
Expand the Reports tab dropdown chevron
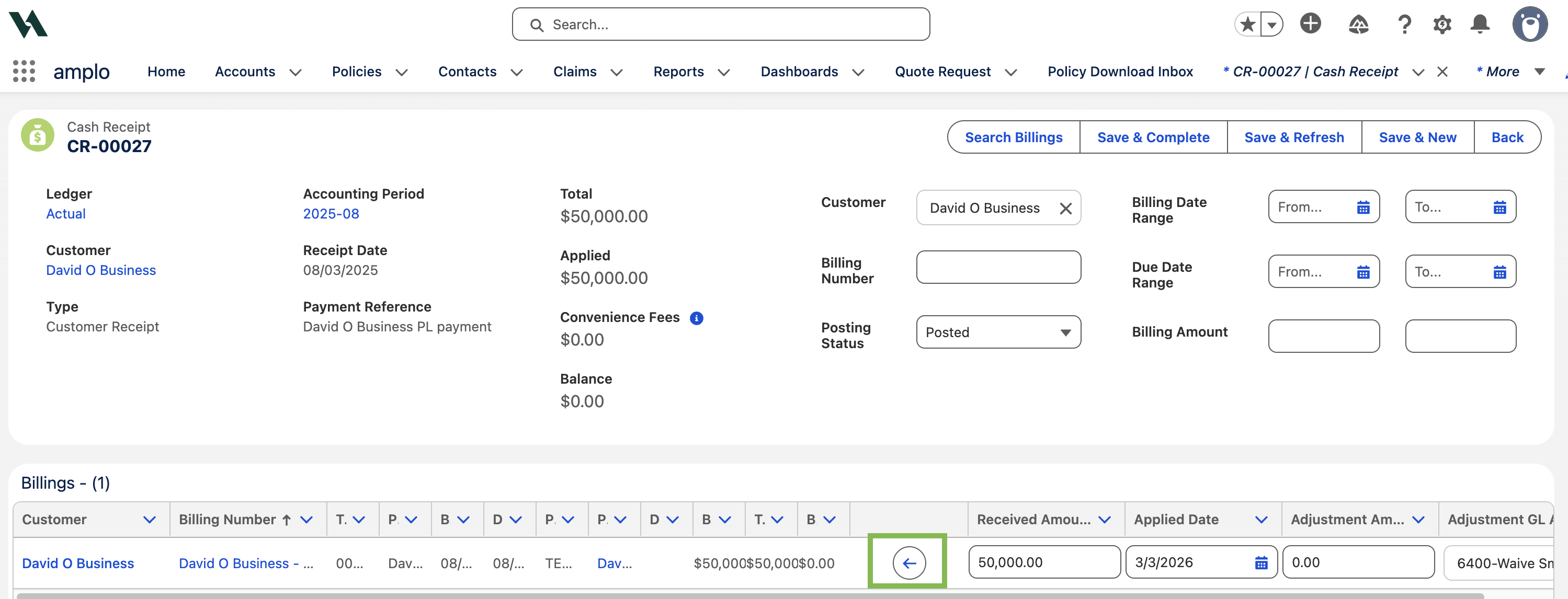click(724, 72)
